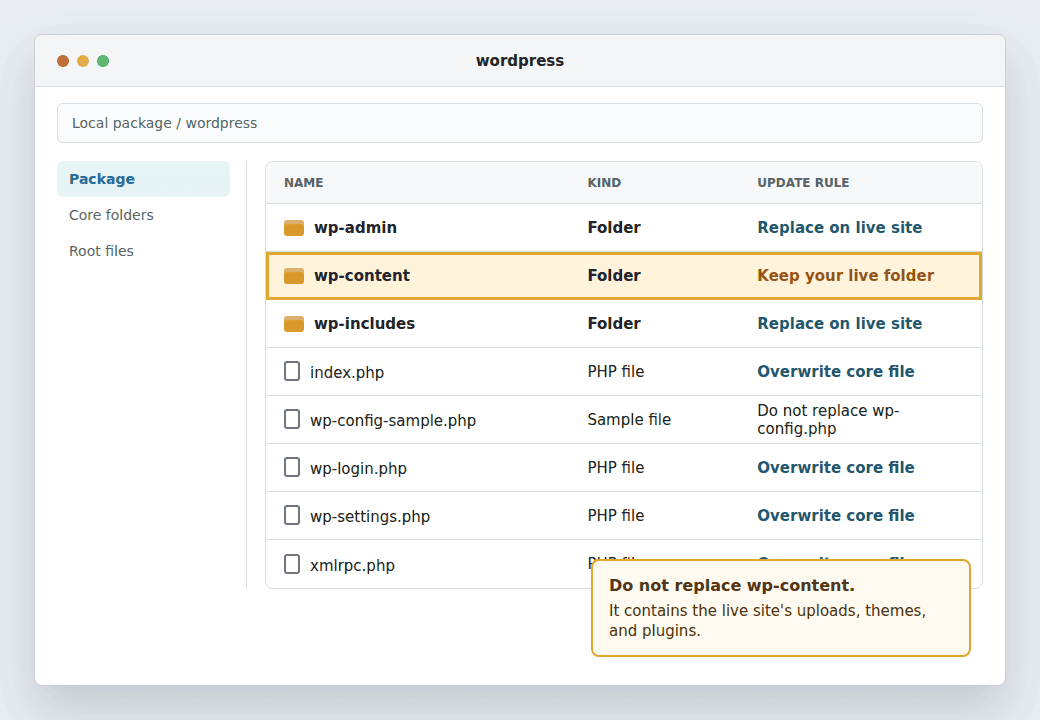Open wp-admin's Replace on live site rule

point(840,227)
